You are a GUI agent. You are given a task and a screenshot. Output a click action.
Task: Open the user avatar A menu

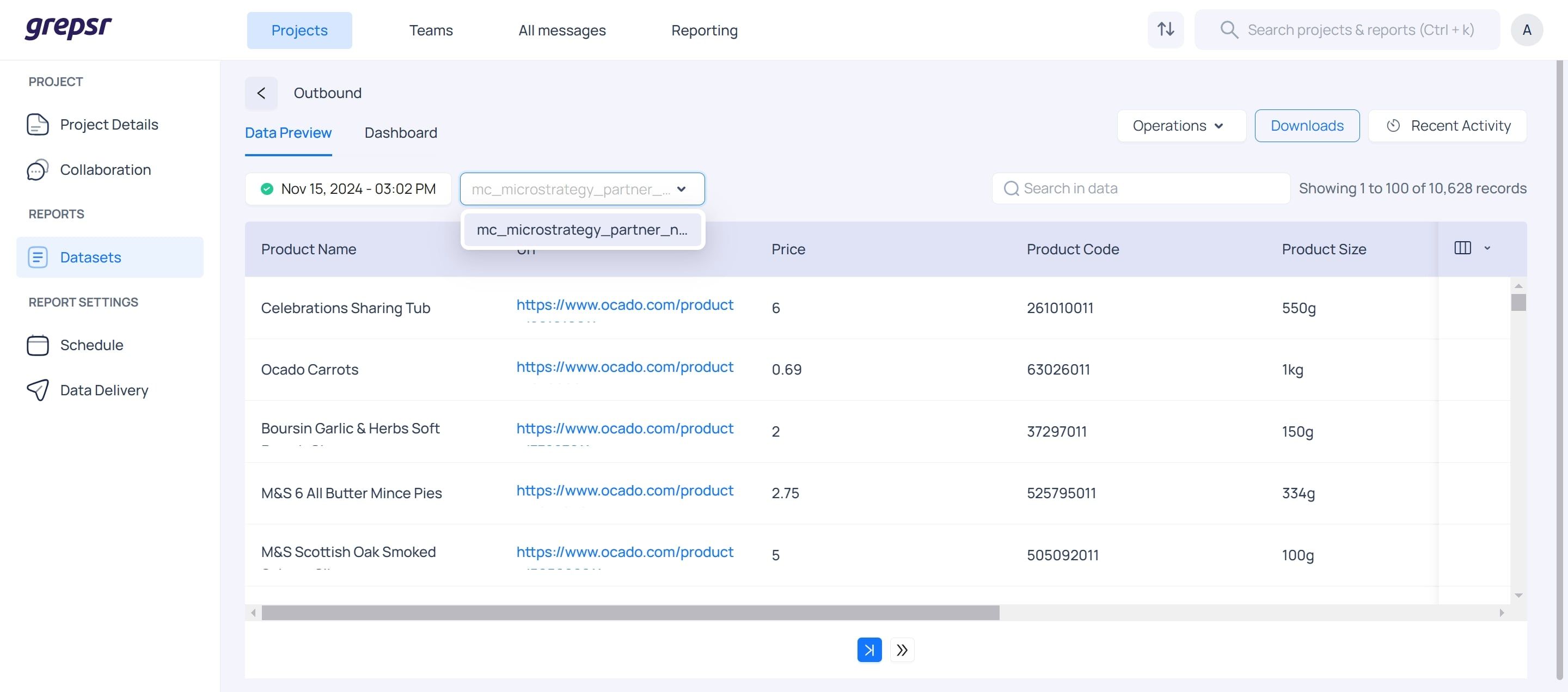pos(1527,30)
